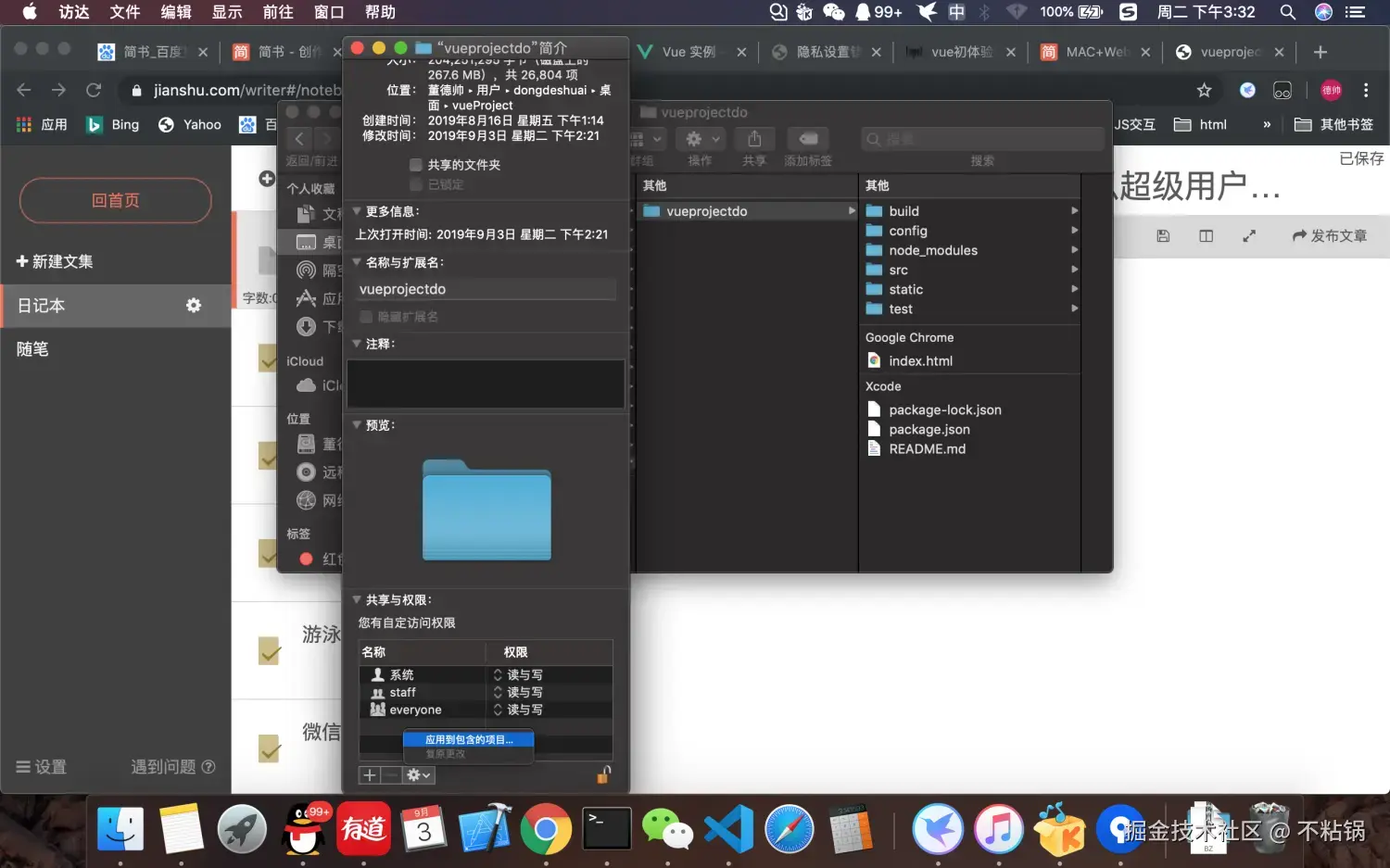Open the Edit menu in menu bar

[x=176, y=12]
